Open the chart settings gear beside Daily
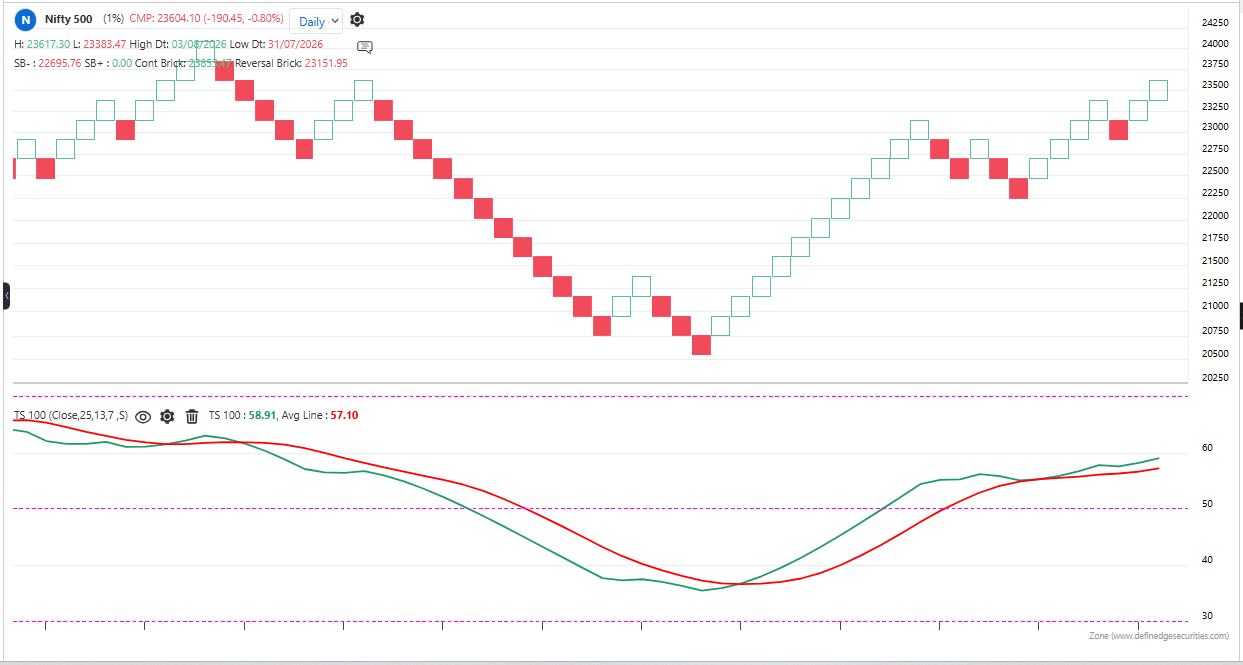1243x665 pixels. point(357,20)
